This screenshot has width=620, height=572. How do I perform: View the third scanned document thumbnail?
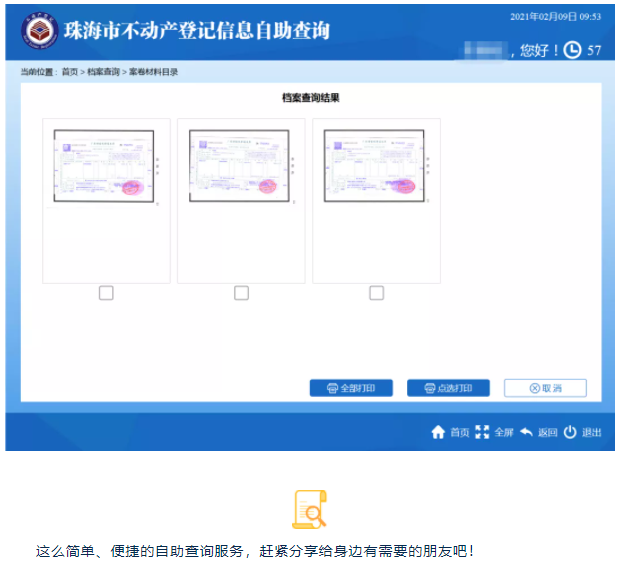(x=374, y=166)
